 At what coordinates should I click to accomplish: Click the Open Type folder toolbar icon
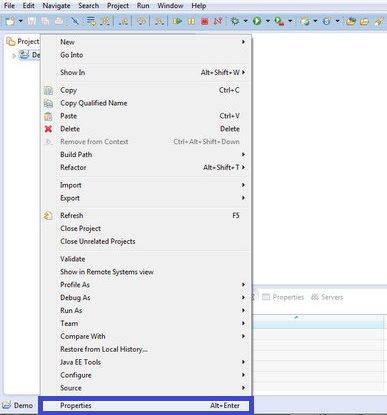tap(351, 21)
